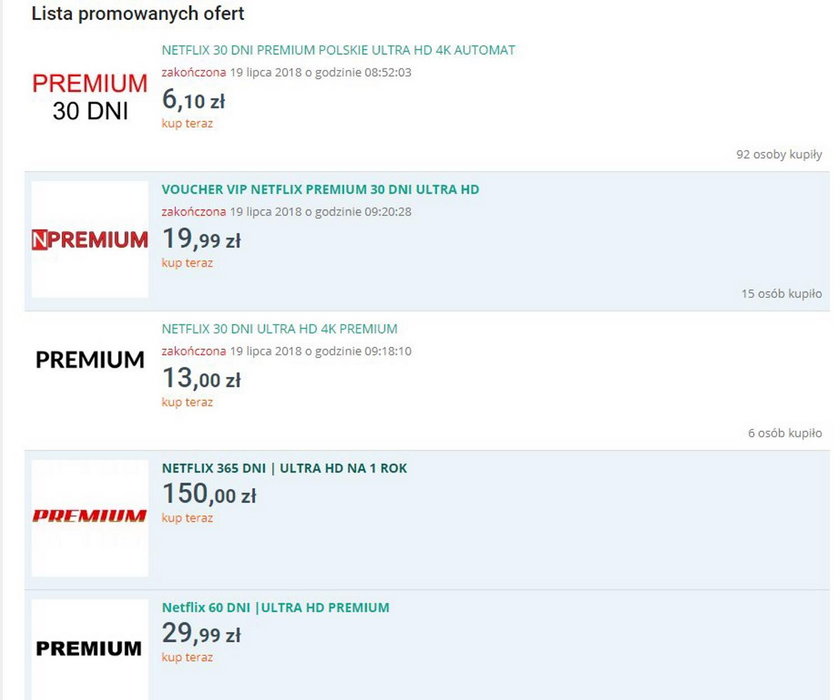Click 'kup teraz' under 6,10 zł
This screenshot has height=700, width=840.
pos(187,123)
